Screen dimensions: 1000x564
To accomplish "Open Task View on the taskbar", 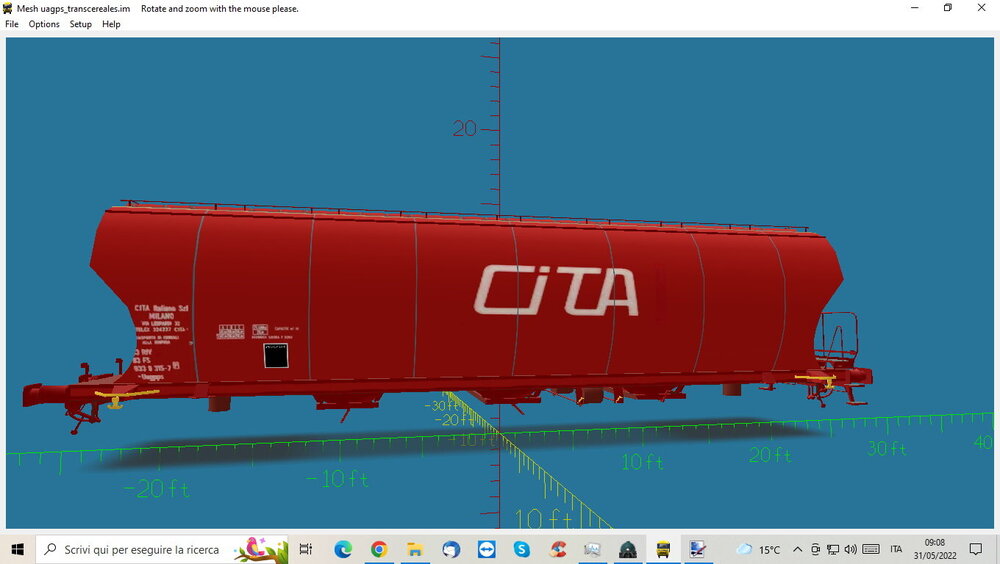I will click(306, 549).
